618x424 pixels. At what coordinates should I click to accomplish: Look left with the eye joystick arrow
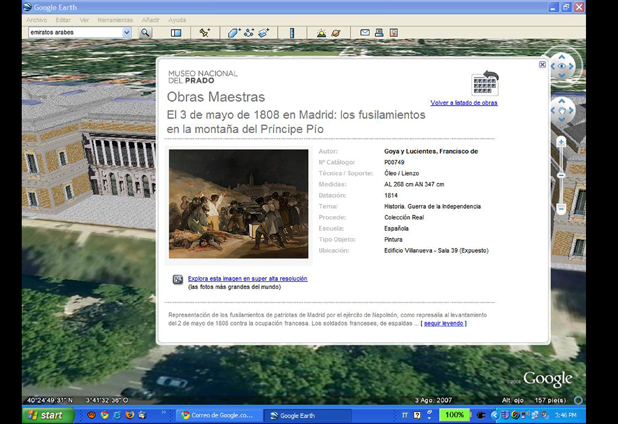tap(553, 66)
